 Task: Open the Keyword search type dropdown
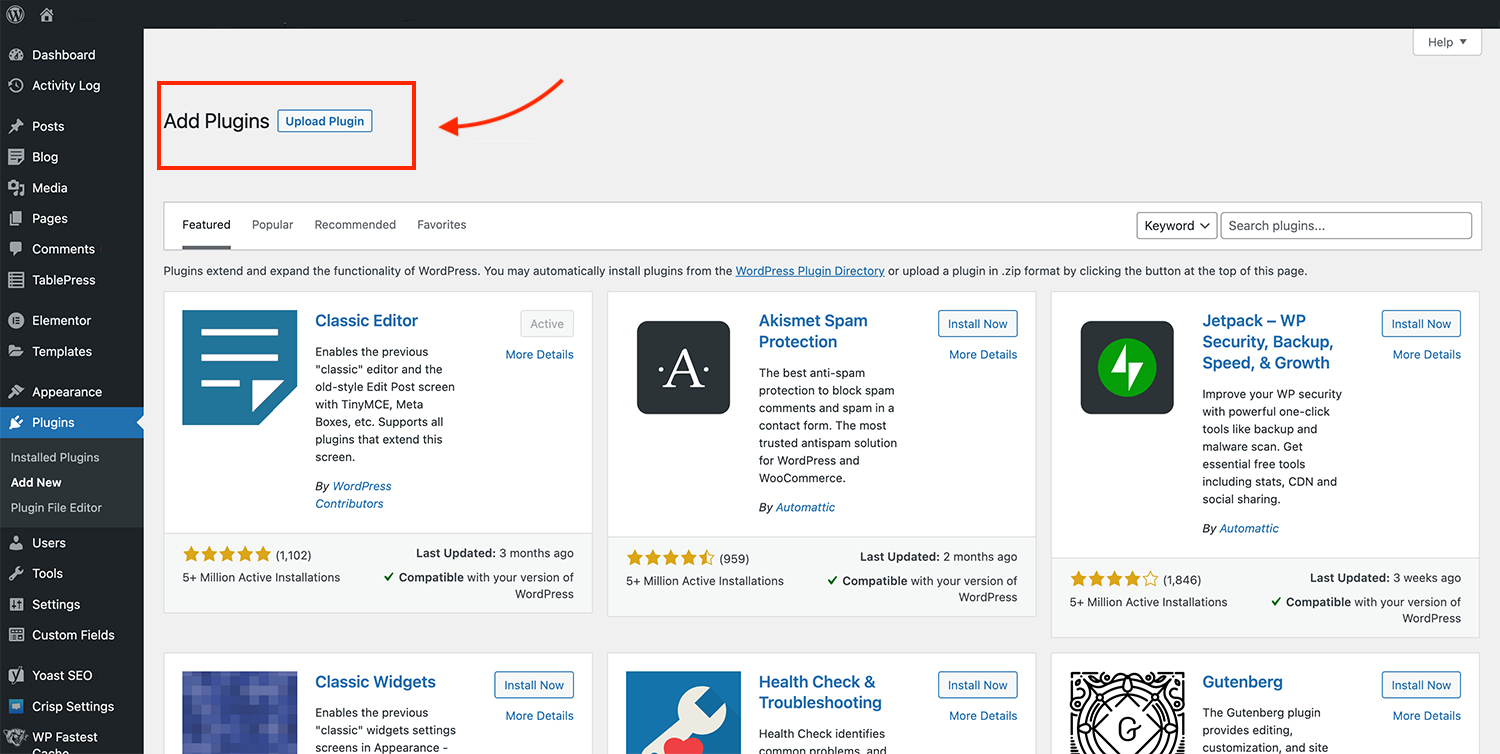coord(1177,226)
